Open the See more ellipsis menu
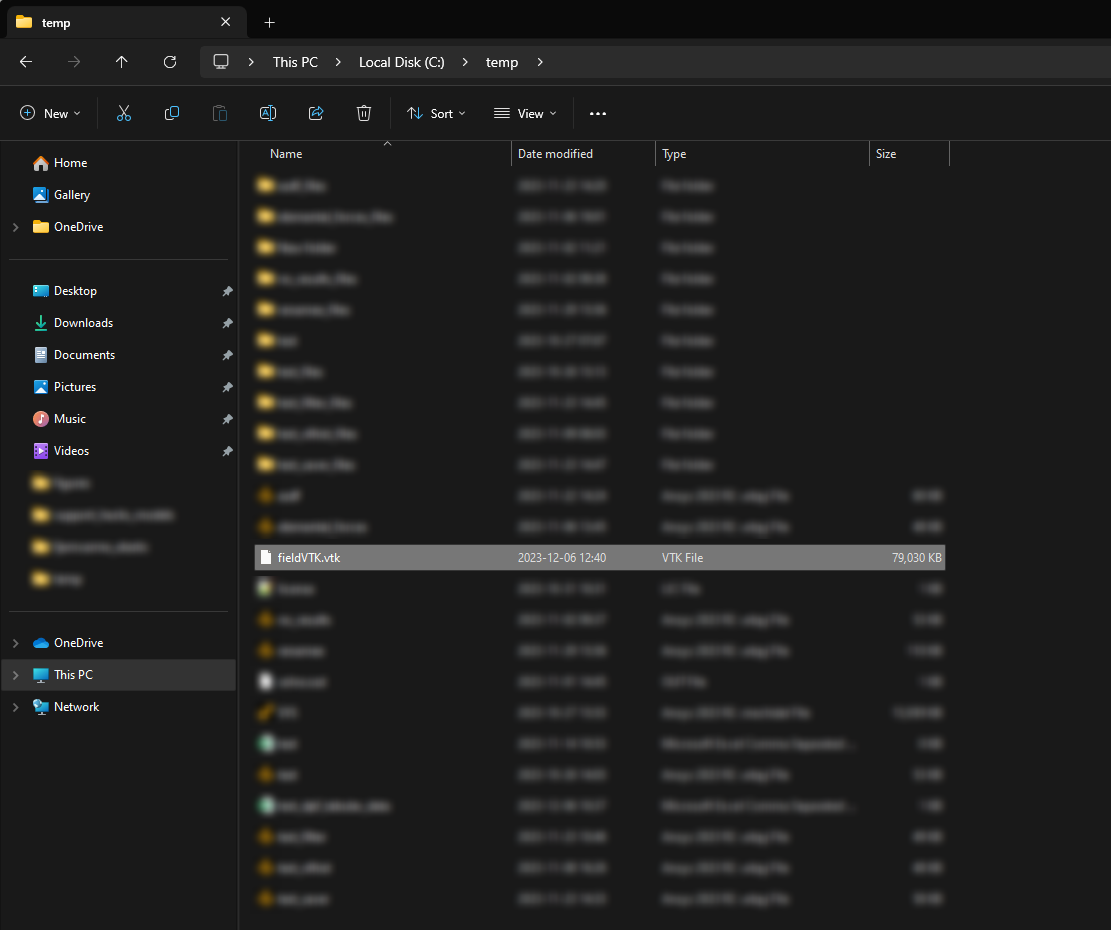This screenshot has height=930, width=1111. [598, 113]
